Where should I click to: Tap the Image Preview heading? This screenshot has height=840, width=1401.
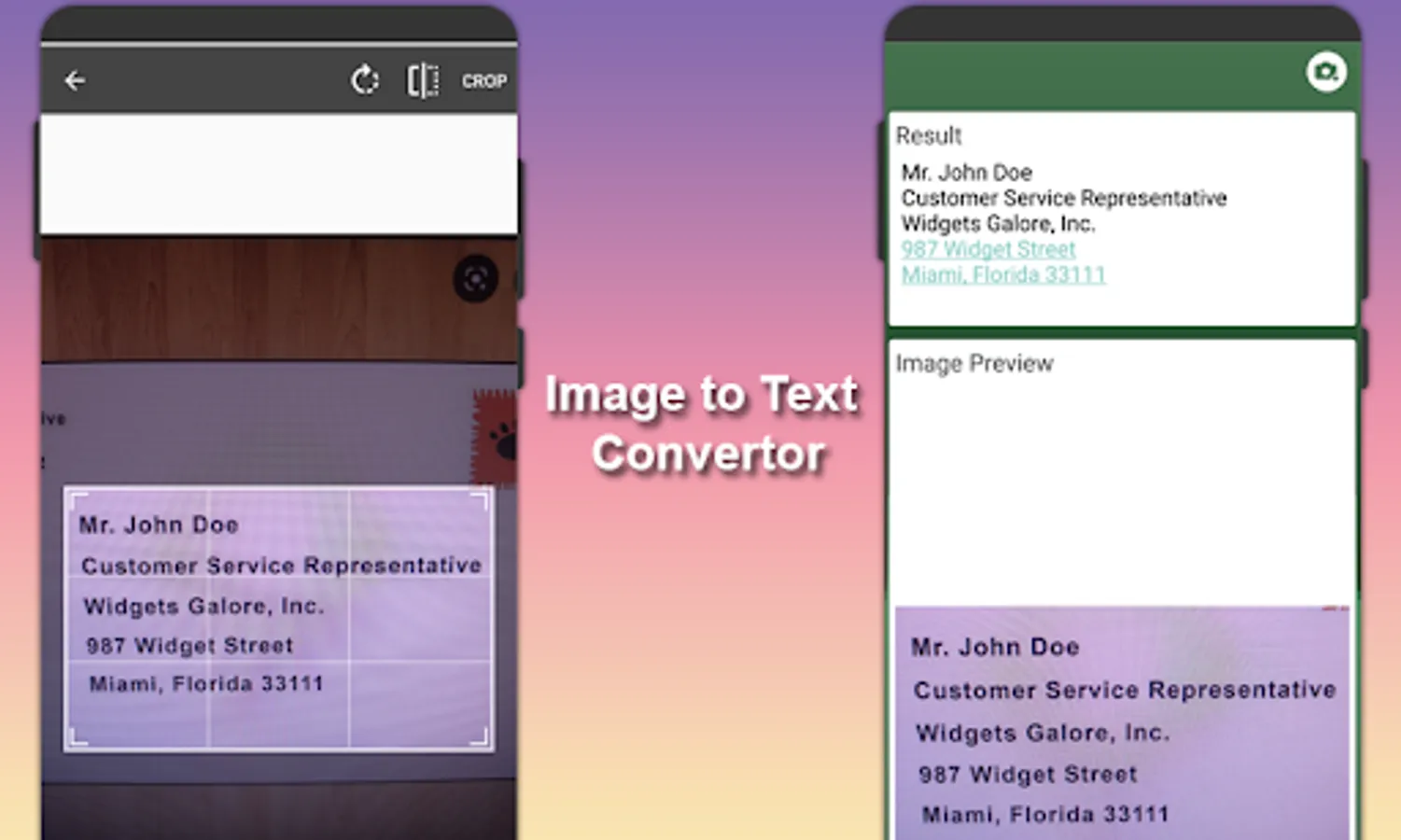[x=974, y=364]
